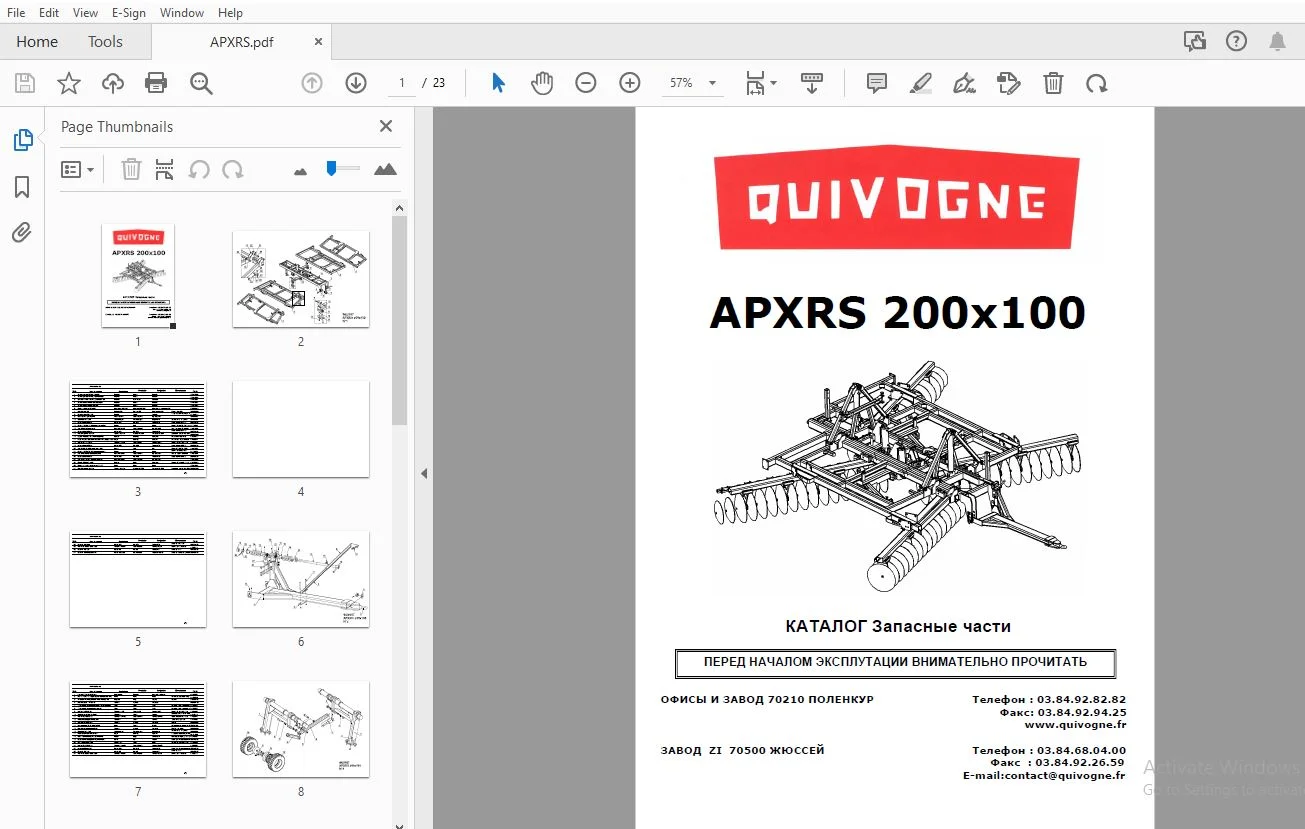Viewport: 1305px width, 829px height.
Task: Close the Page Thumbnails panel
Action: click(386, 126)
